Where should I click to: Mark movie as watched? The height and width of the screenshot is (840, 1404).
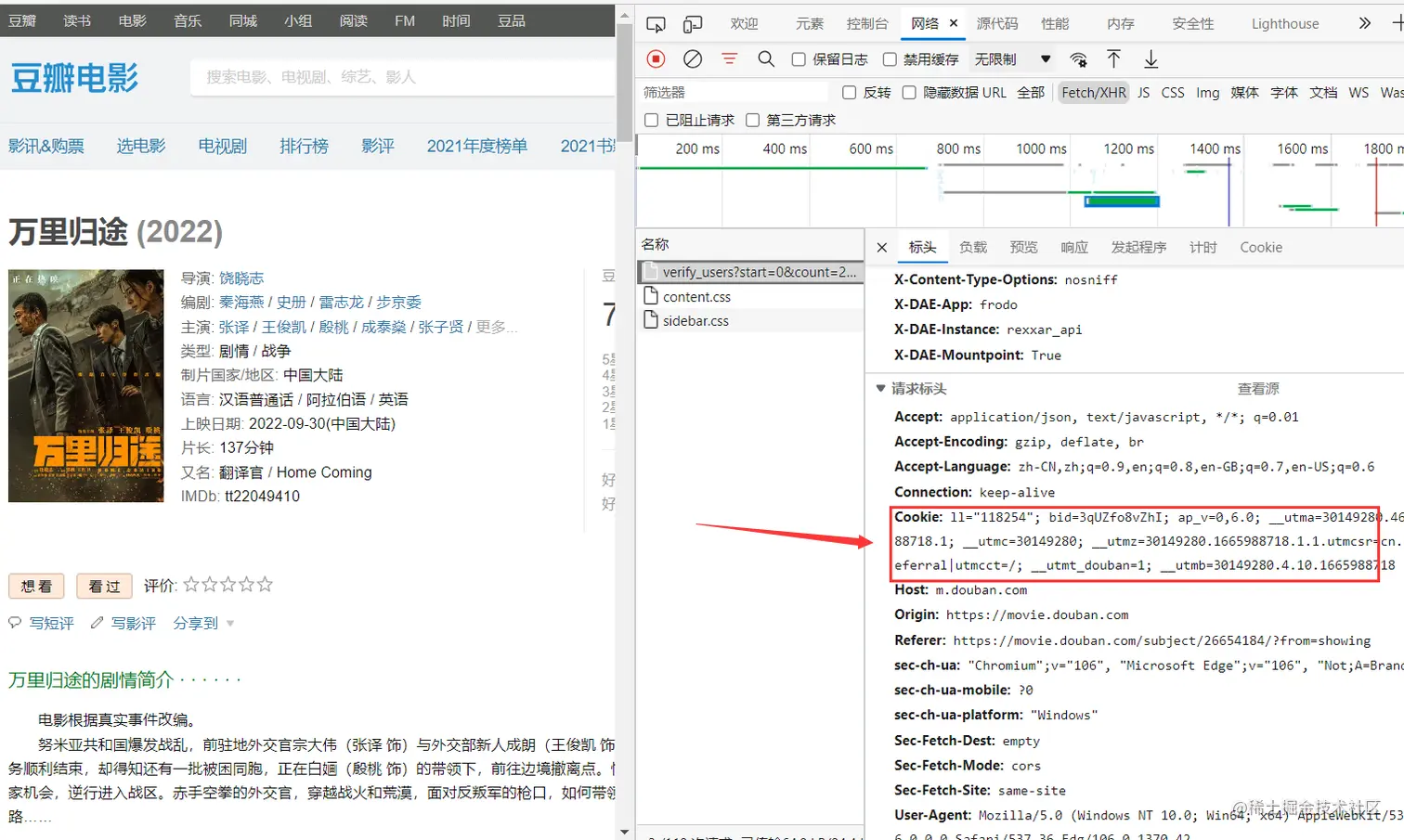(104, 586)
